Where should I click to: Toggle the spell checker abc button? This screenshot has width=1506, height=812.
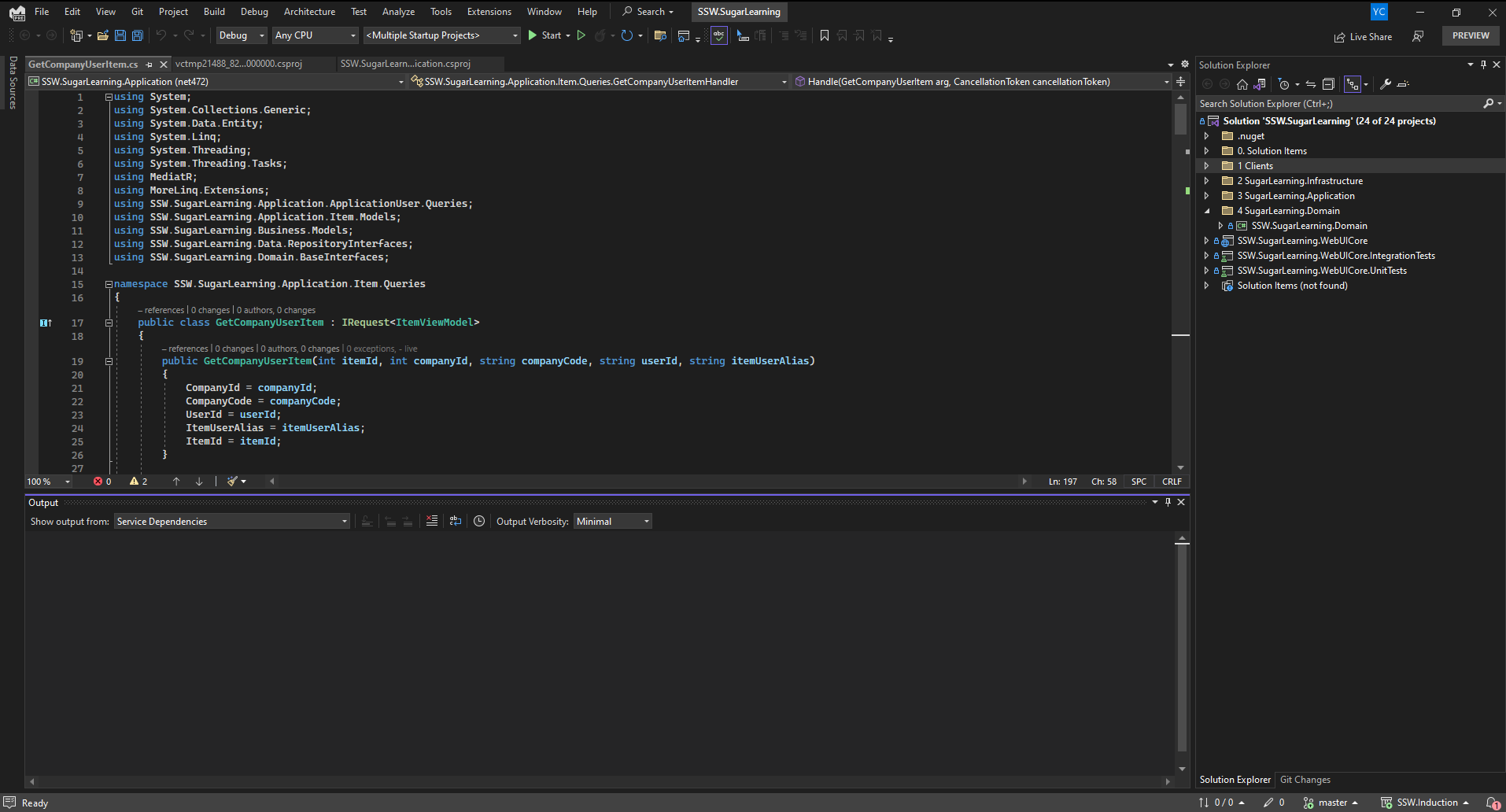tap(718, 35)
